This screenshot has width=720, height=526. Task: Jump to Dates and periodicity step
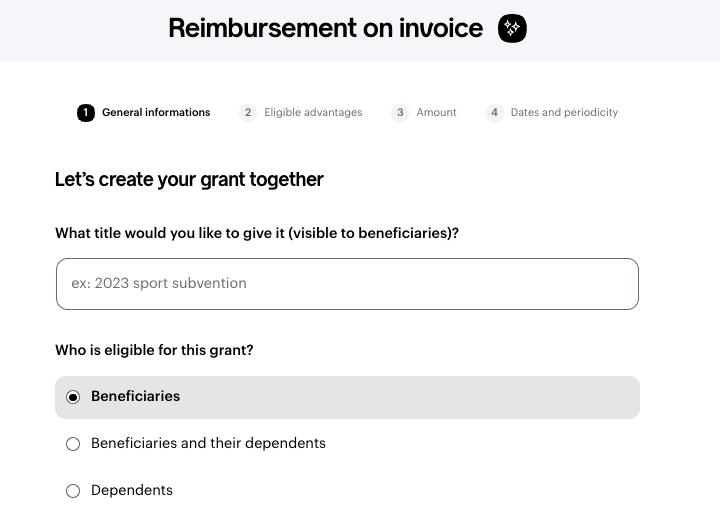coord(564,113)
